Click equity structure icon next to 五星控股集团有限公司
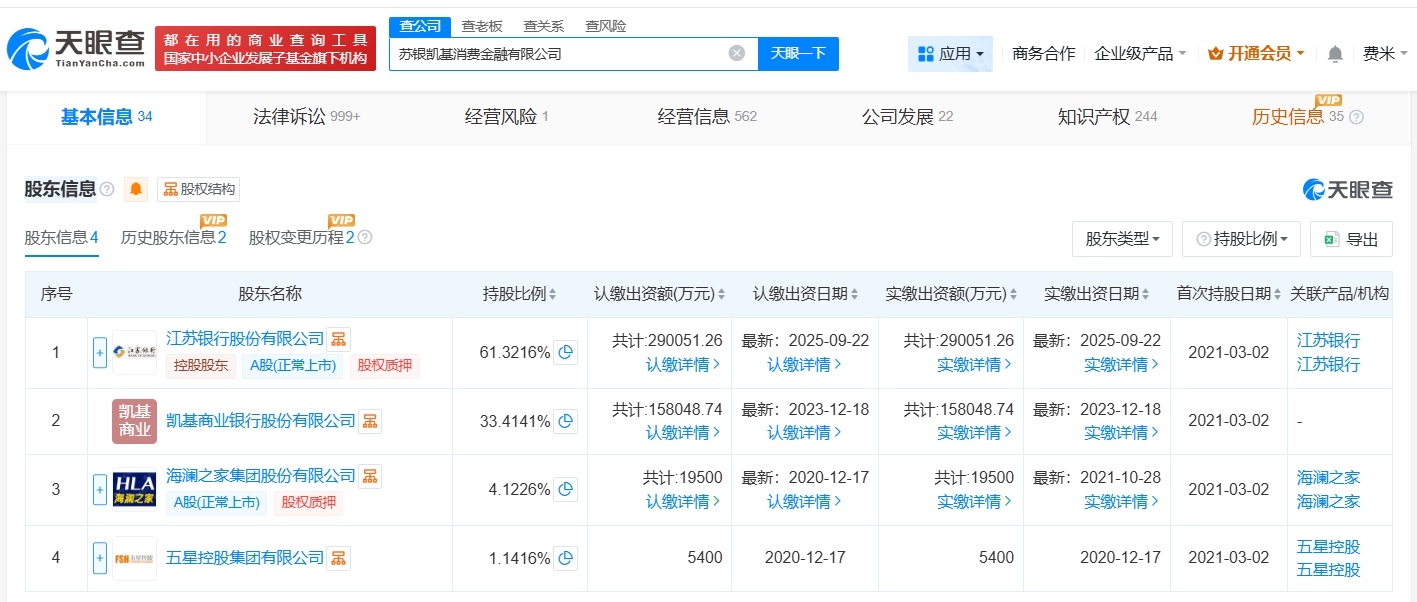Screen dimensions: 1417x602 (x=339, y=557)
